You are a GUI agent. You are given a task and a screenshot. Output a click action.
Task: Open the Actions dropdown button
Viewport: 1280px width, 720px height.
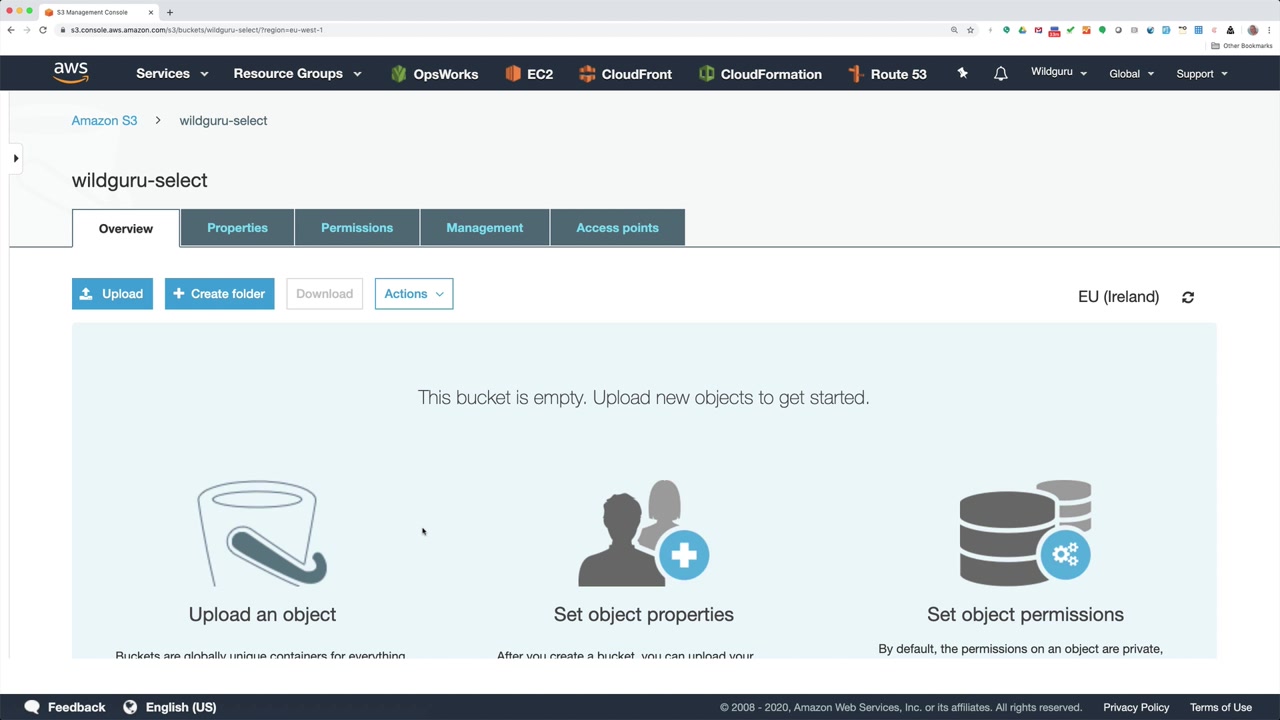pyautogui.click(x=414, y=294)
